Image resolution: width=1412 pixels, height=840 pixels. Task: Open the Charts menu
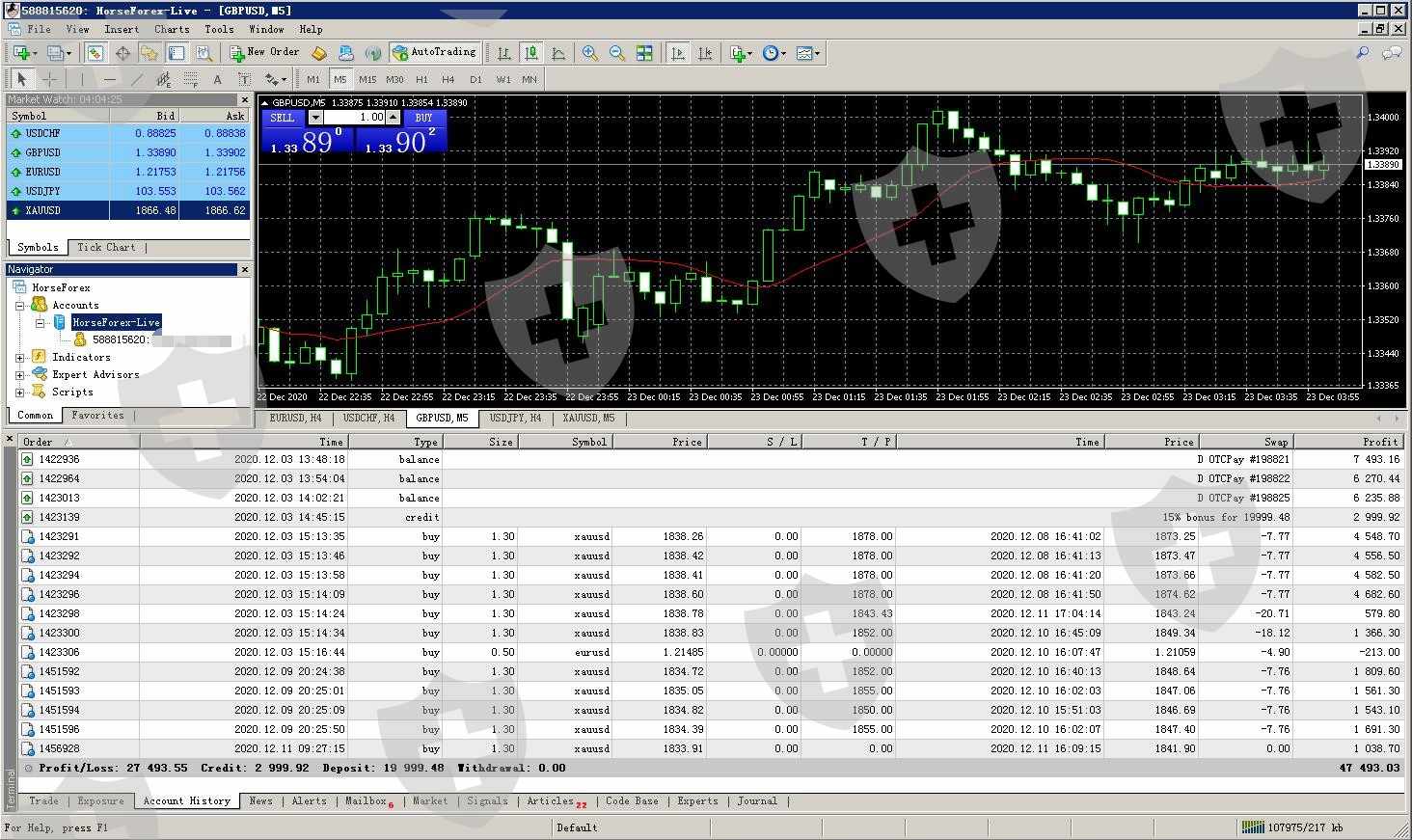[172, 29]
